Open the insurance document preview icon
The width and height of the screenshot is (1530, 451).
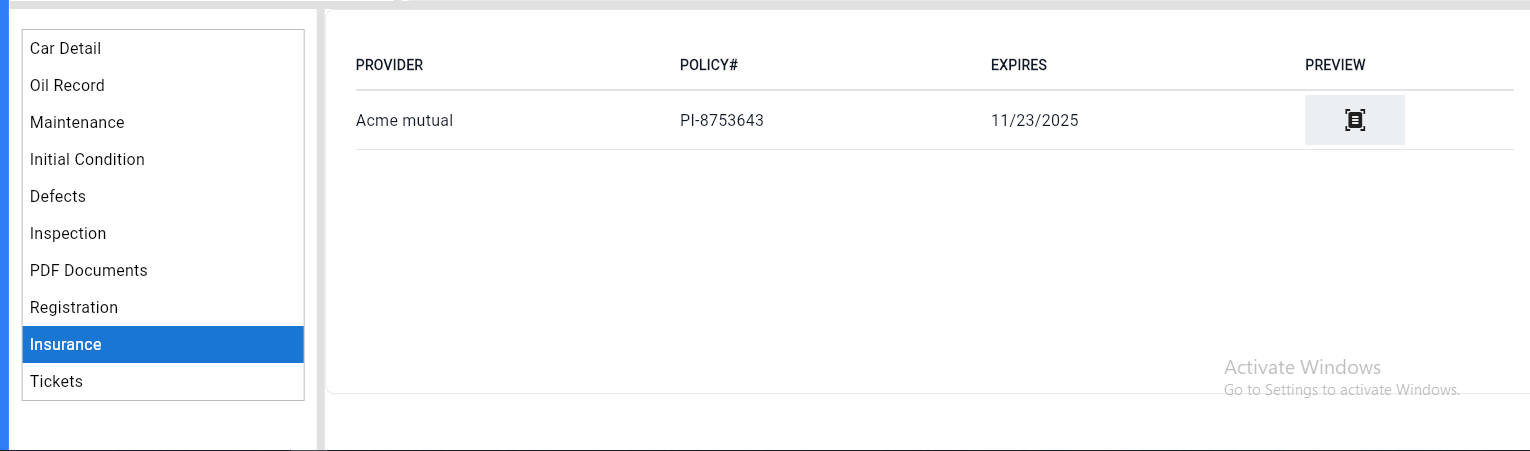point(1354,120)
